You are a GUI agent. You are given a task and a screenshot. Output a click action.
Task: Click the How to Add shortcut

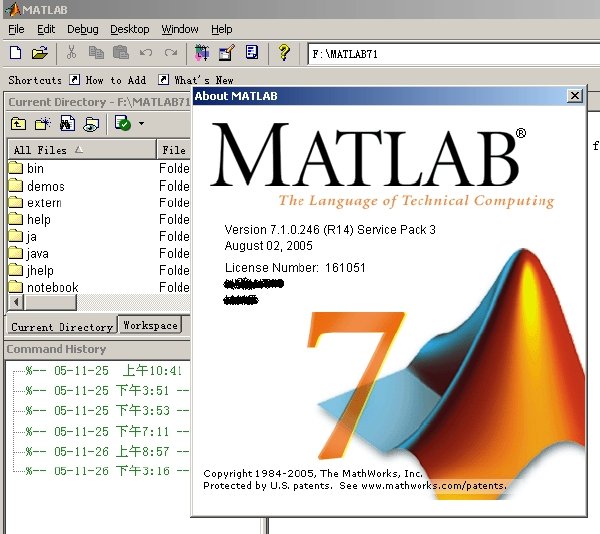(x=108, y=80)
